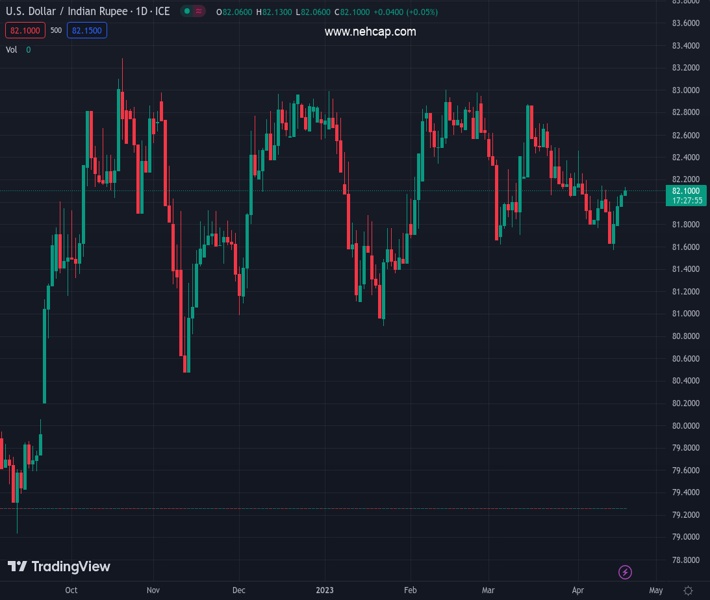Open chart settings gear in bottom corner
This screenshot has width=710, height=600.
click(x=688, y=591)
